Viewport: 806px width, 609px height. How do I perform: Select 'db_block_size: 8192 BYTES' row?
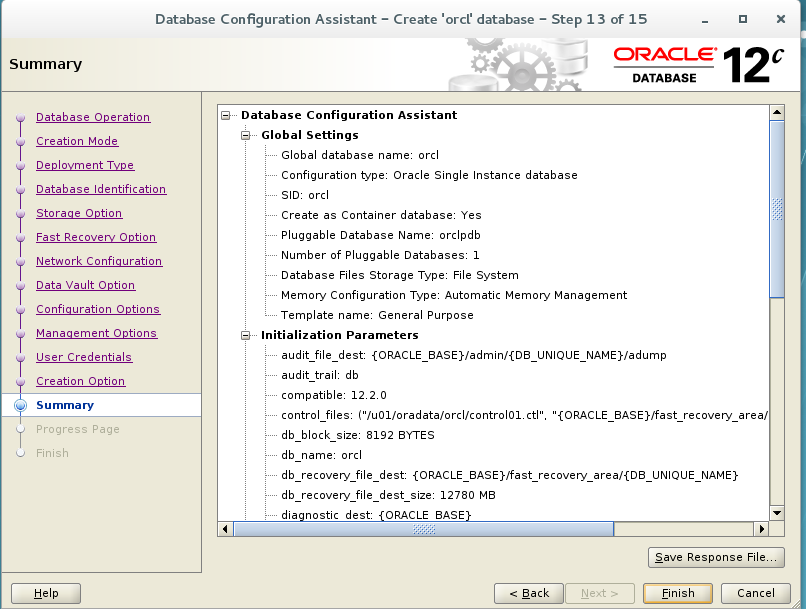[358, 435]
